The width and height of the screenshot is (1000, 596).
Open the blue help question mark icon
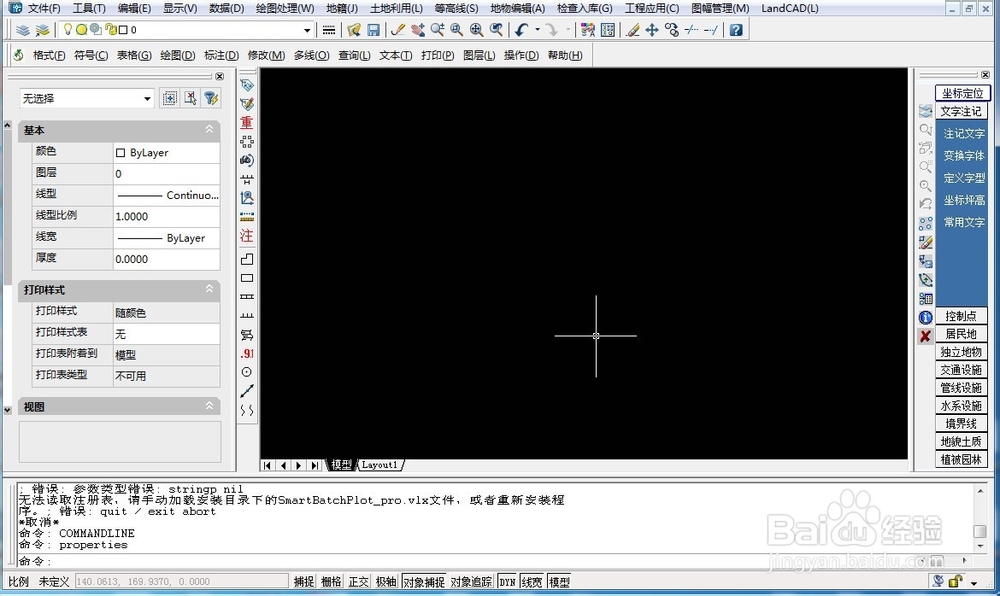(736, 30)
